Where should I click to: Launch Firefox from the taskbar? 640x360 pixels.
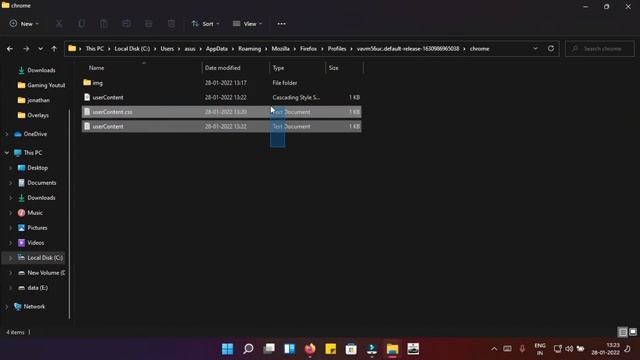[310, 349]
